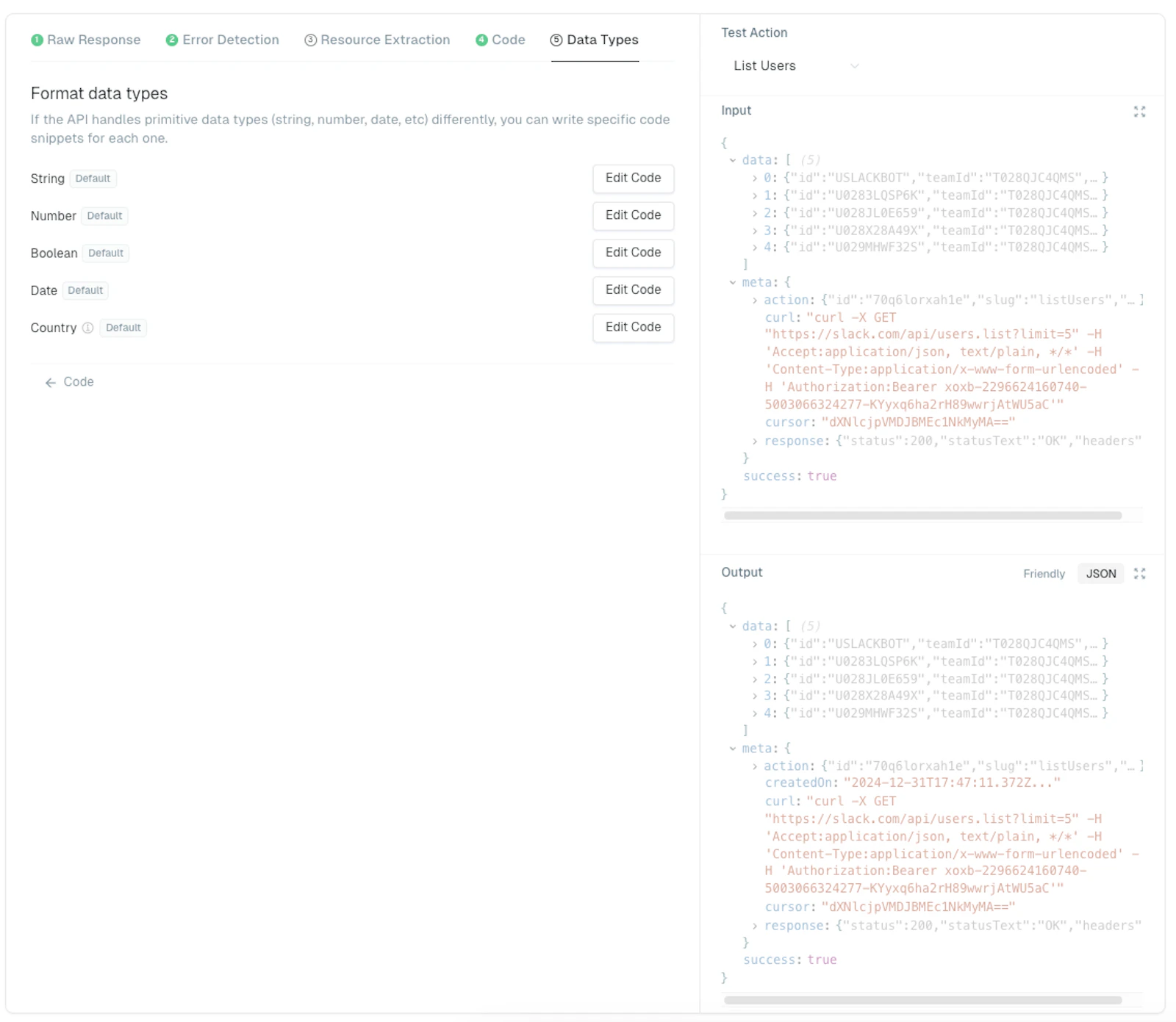Expand item 0 USLACKBOT in Input
The image size is (1176, 1022).
(755, 178)
